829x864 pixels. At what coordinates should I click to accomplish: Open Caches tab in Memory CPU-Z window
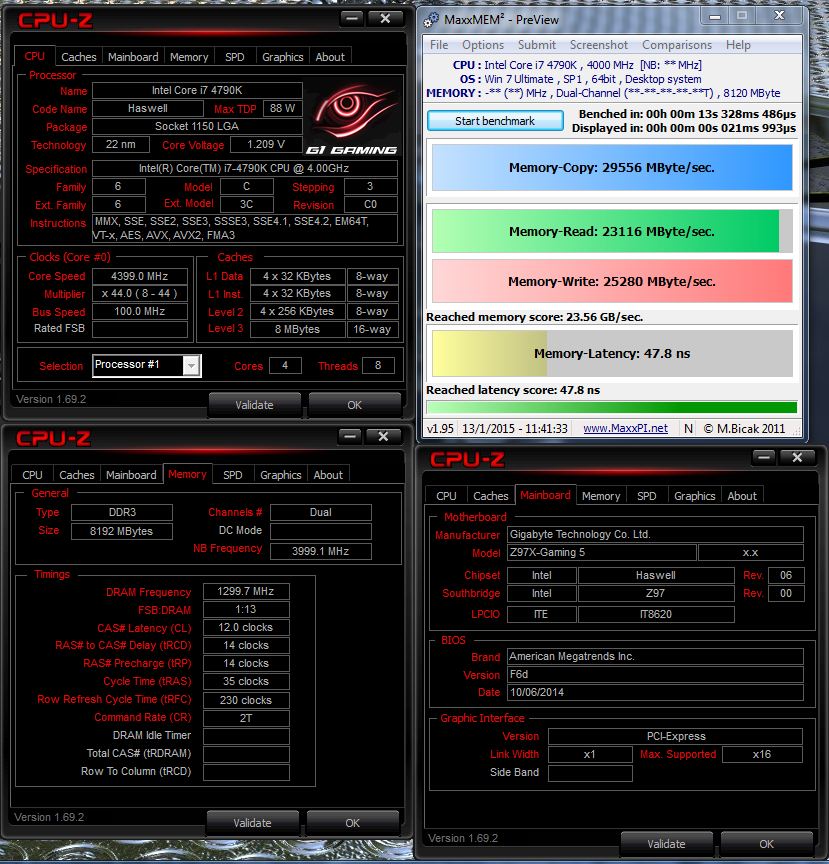coord(77,474)
